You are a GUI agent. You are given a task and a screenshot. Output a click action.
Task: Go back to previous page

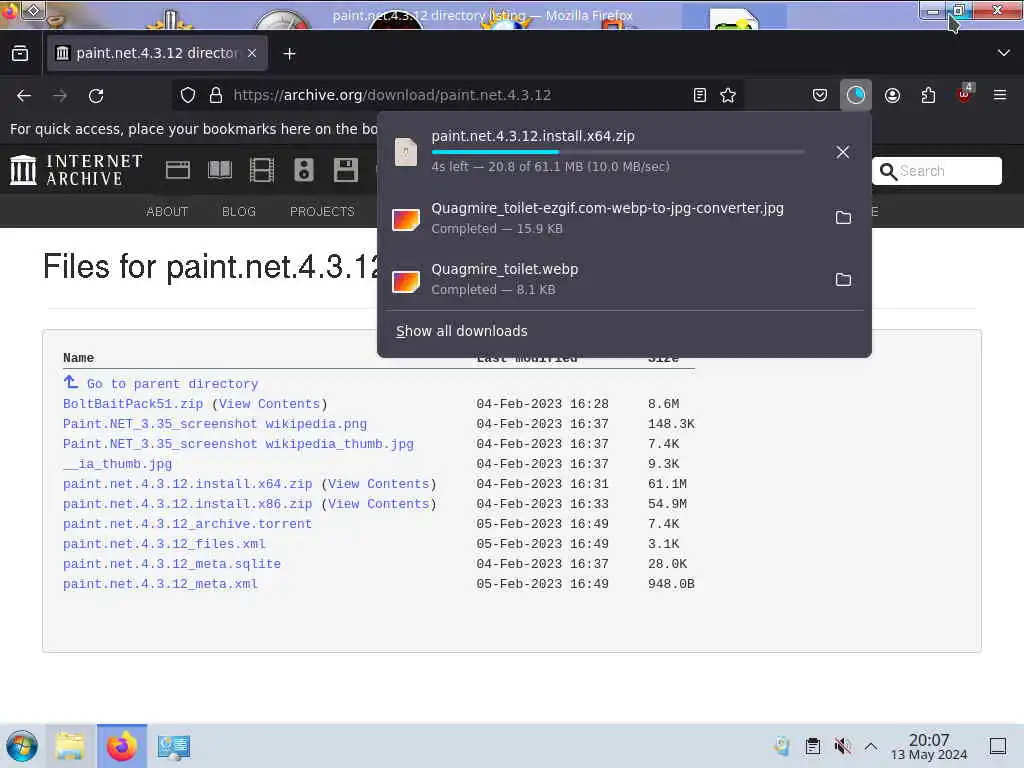(24, 95)
